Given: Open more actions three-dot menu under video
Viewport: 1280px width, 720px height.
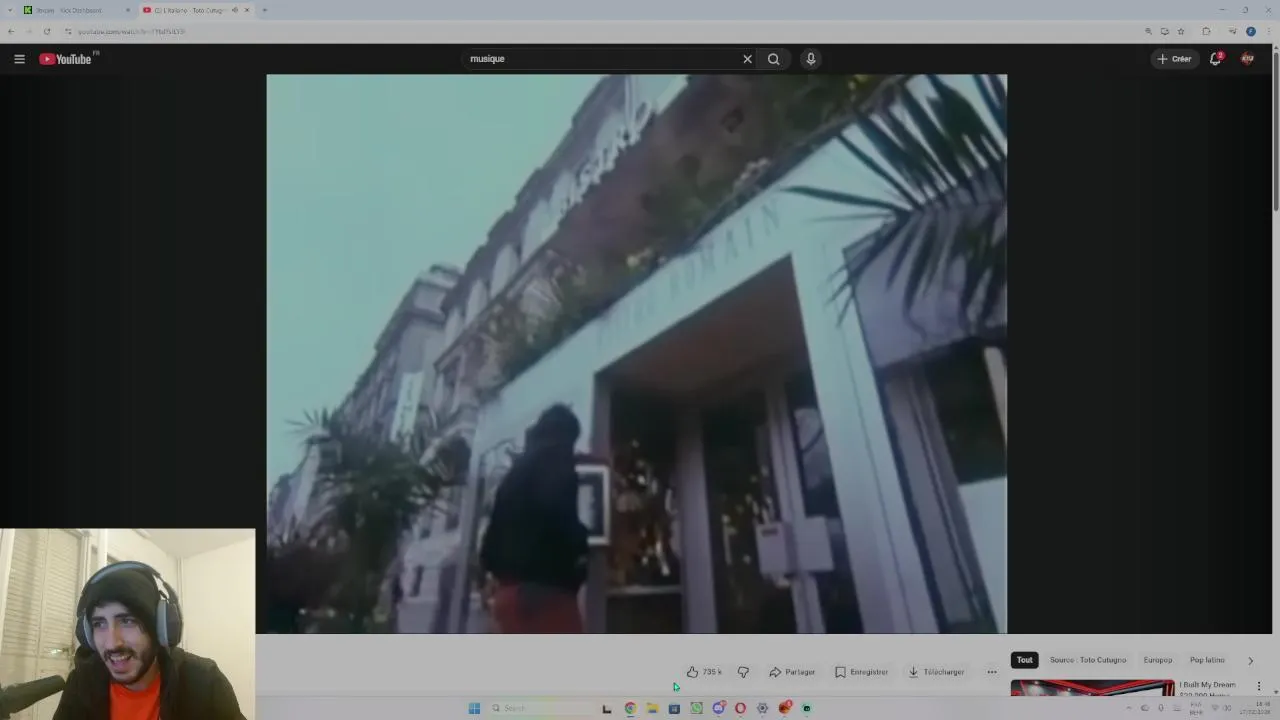Looking at the screenshot, I should 992,672.
